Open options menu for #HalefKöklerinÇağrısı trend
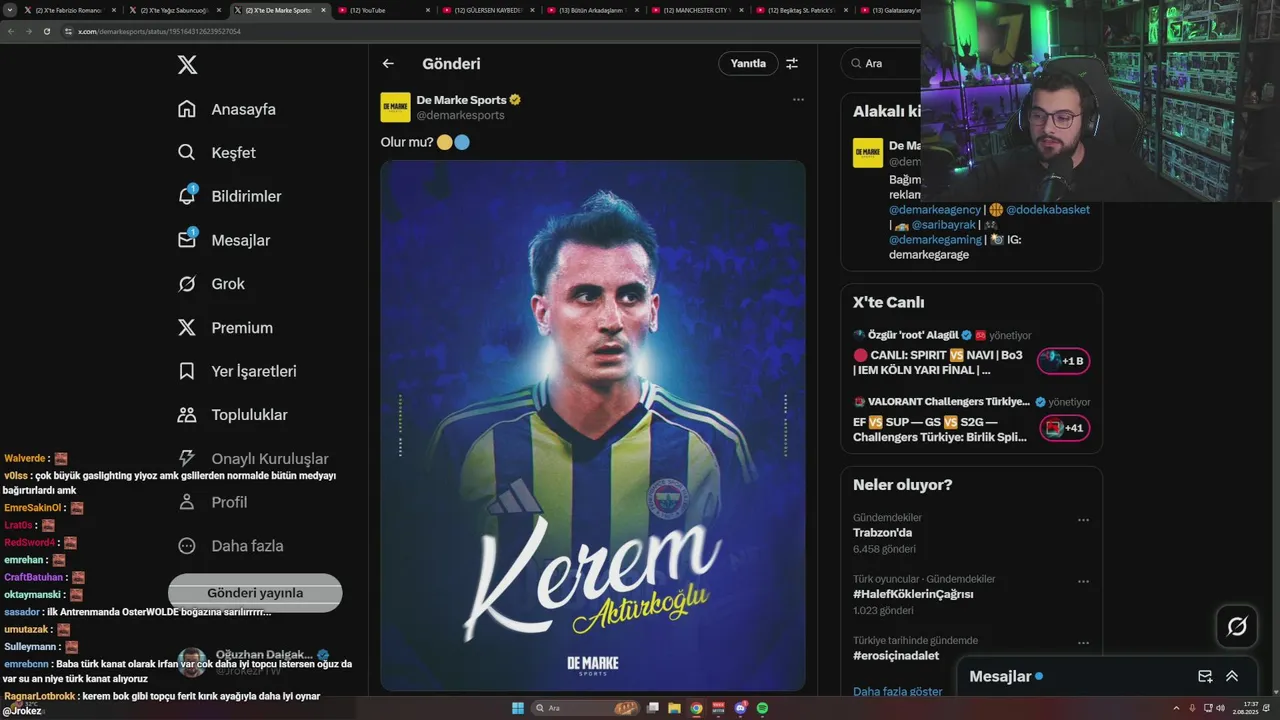 (1083, 581)
